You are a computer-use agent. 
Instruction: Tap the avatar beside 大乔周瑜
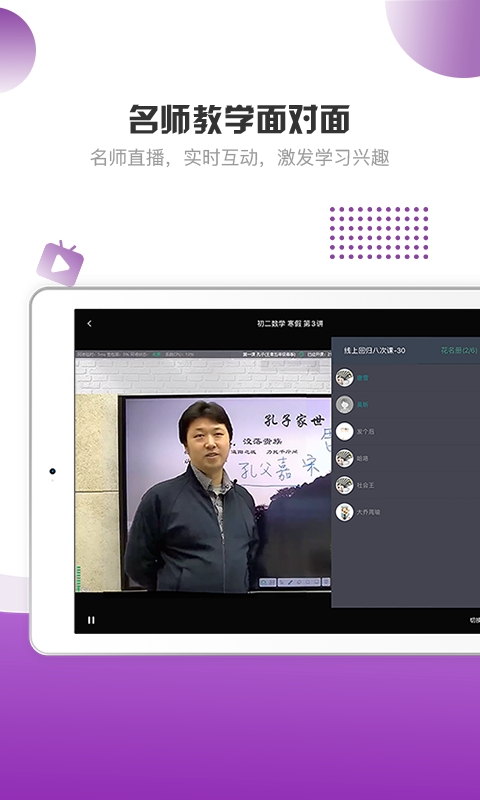(345, 512)
